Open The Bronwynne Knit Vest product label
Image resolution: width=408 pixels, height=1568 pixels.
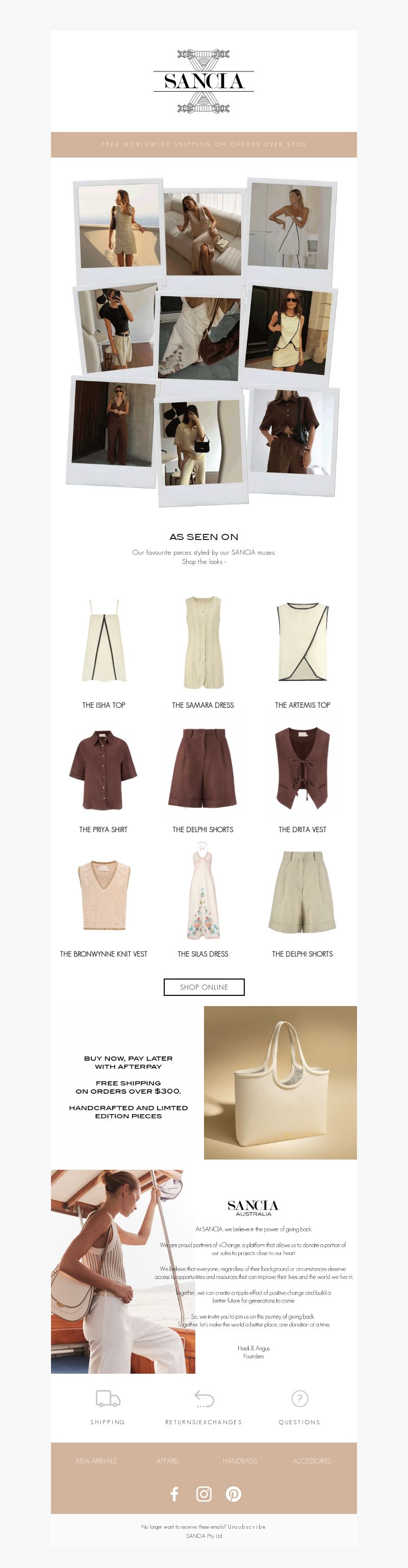(104, 954)
